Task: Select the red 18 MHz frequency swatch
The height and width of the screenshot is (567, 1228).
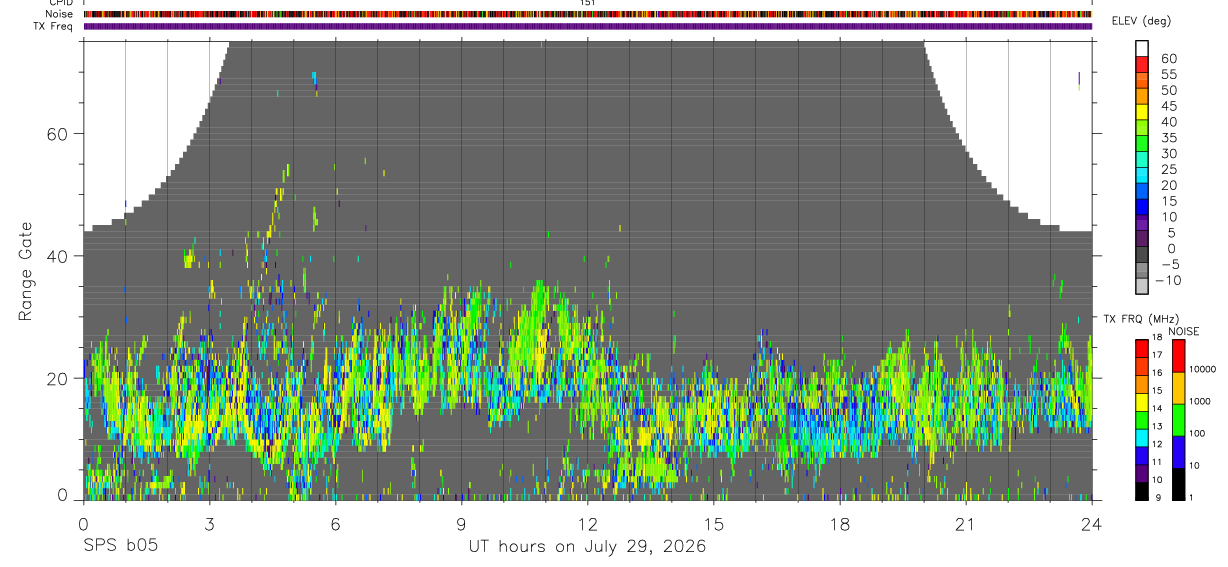Action: coord(1142,348)
